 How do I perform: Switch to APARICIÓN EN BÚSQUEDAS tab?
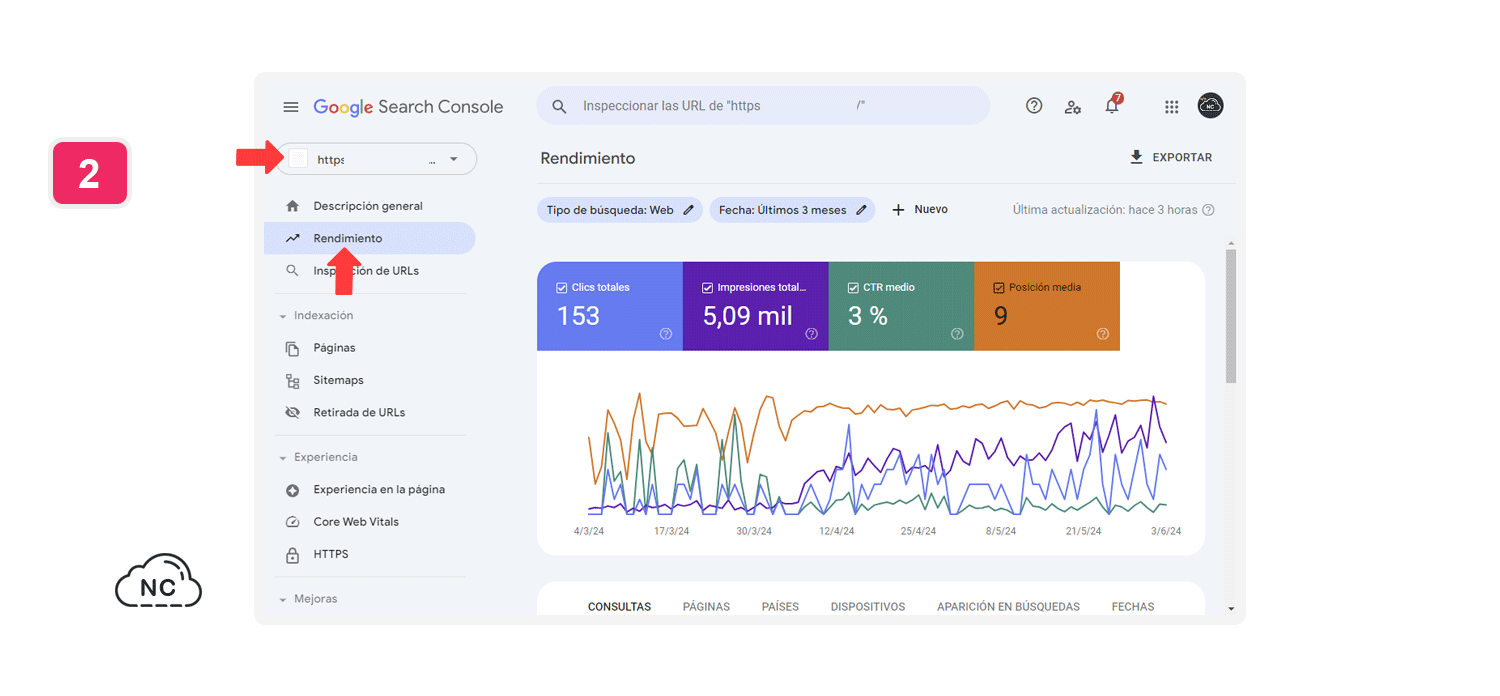click(x=1008, y=607)
